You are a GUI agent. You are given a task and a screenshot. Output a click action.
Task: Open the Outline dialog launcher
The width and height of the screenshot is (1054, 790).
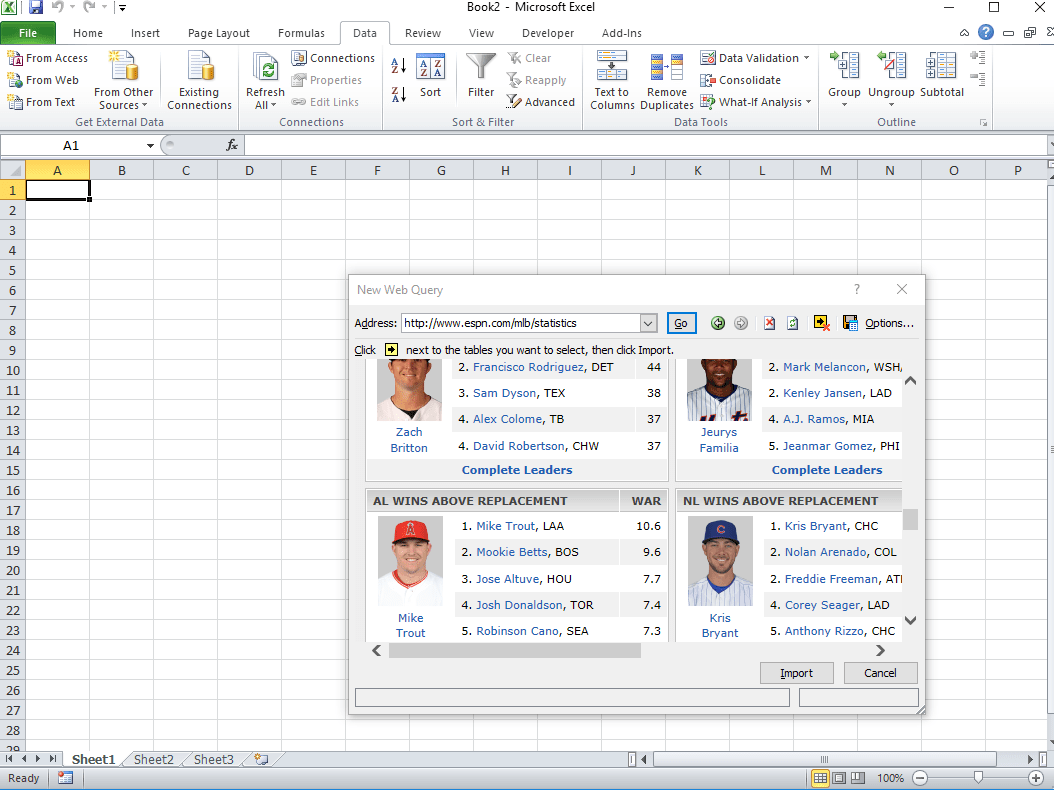pyautogui.click(x=983, y=123)
